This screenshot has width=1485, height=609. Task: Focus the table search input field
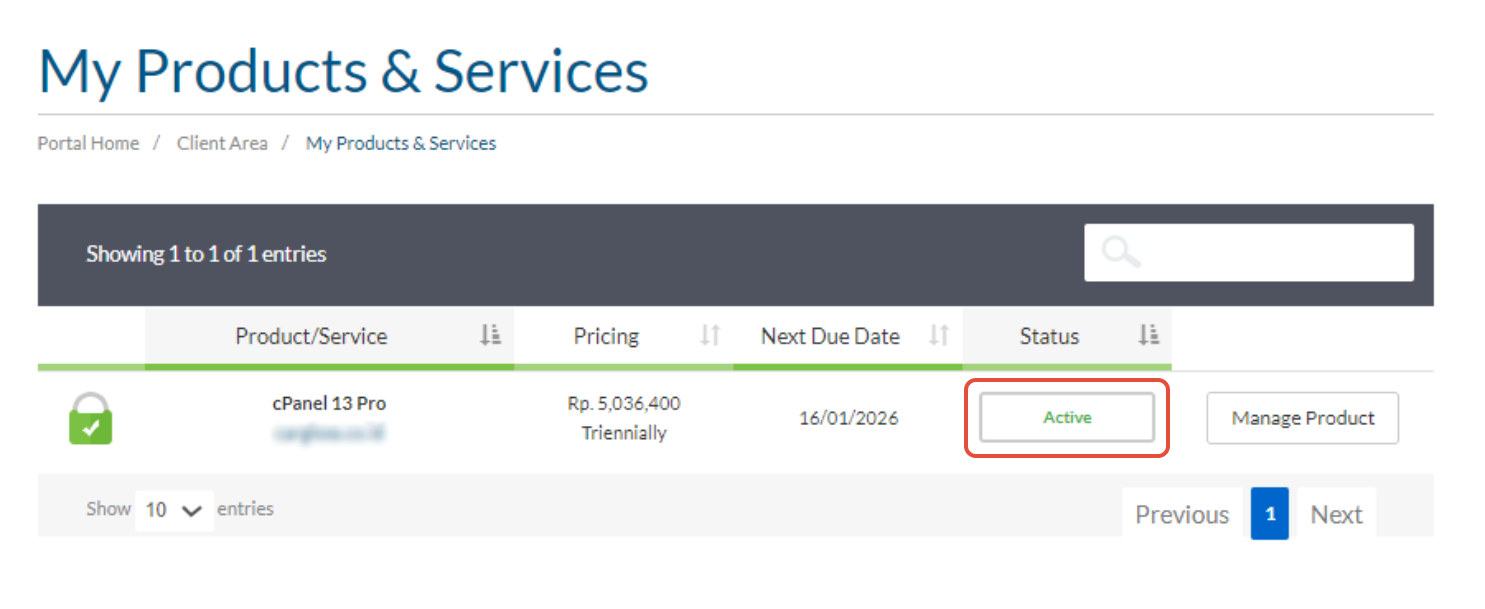pos(1249,252)
